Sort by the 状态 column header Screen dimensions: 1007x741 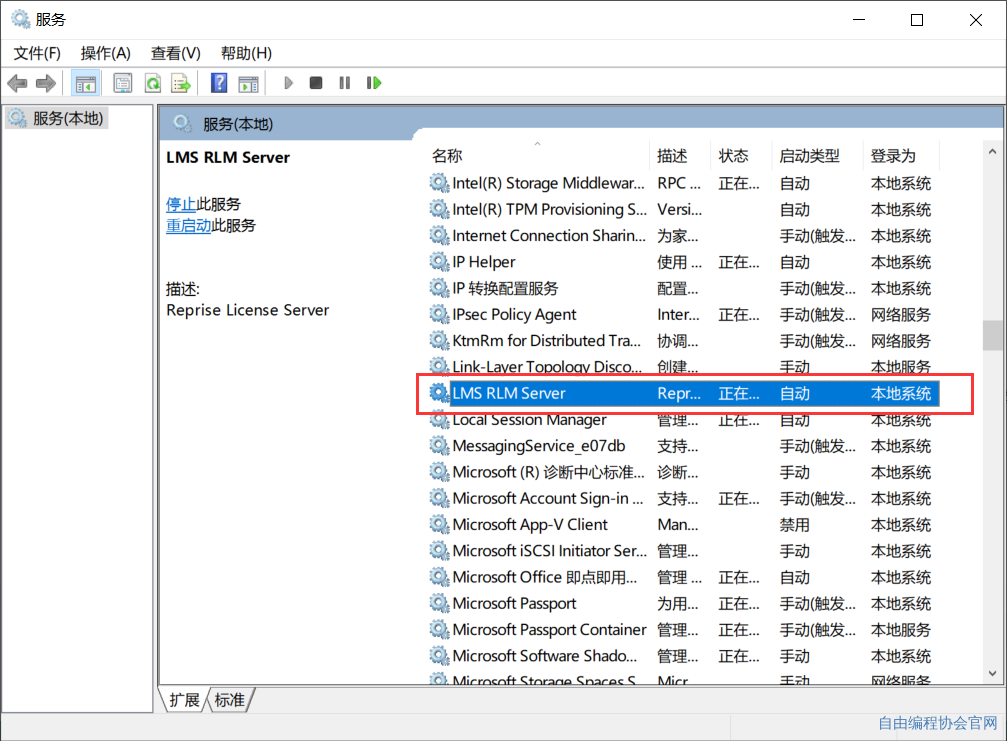pos(742,155)
